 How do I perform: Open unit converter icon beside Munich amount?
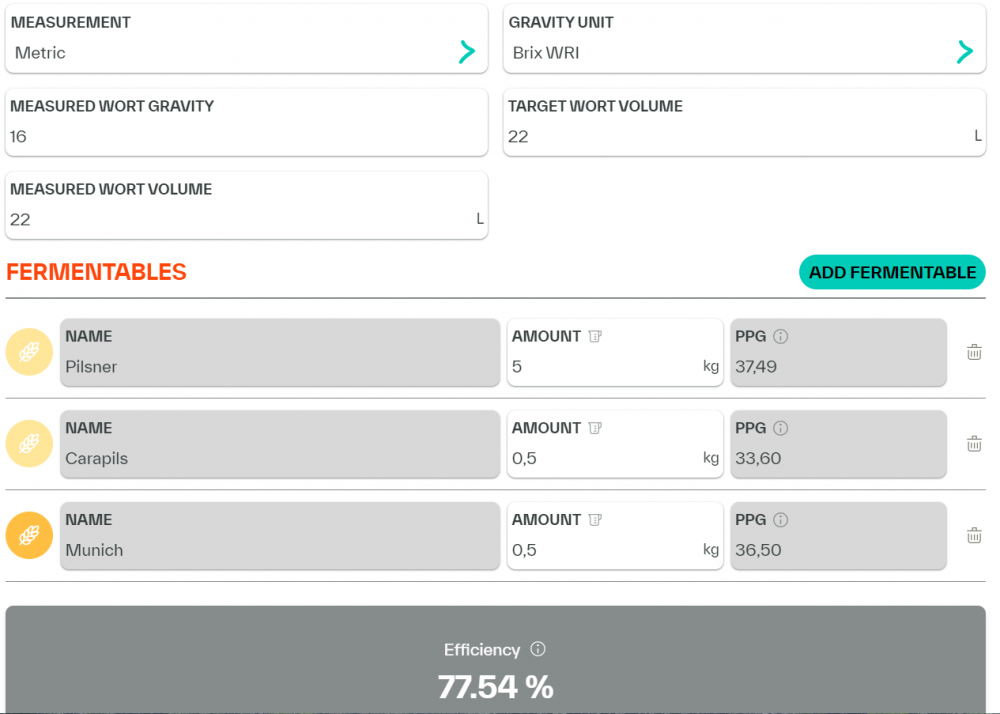click(x=595, y=520)
